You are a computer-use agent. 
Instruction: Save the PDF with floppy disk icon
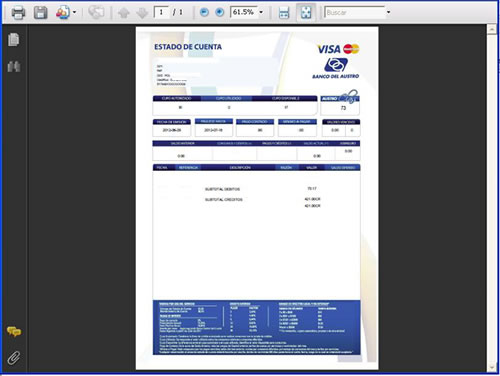pos(40,13)
